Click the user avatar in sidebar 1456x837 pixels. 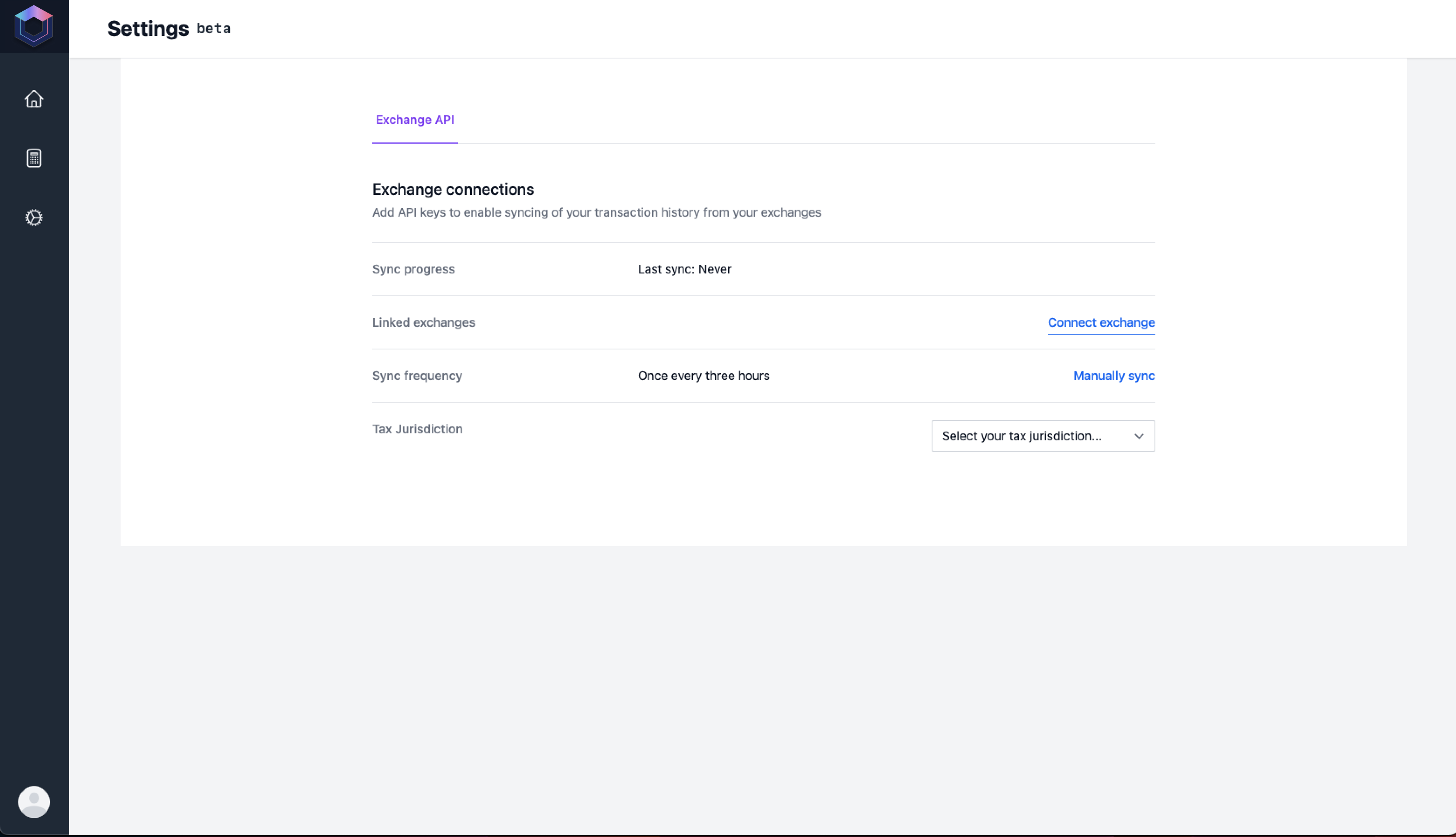[x=34, y=801]
